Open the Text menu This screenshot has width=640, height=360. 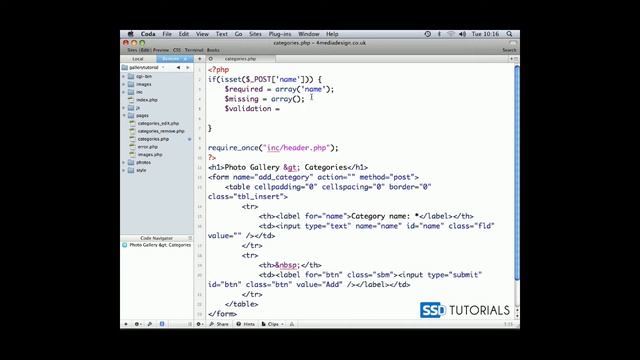[x=222, y=34]
